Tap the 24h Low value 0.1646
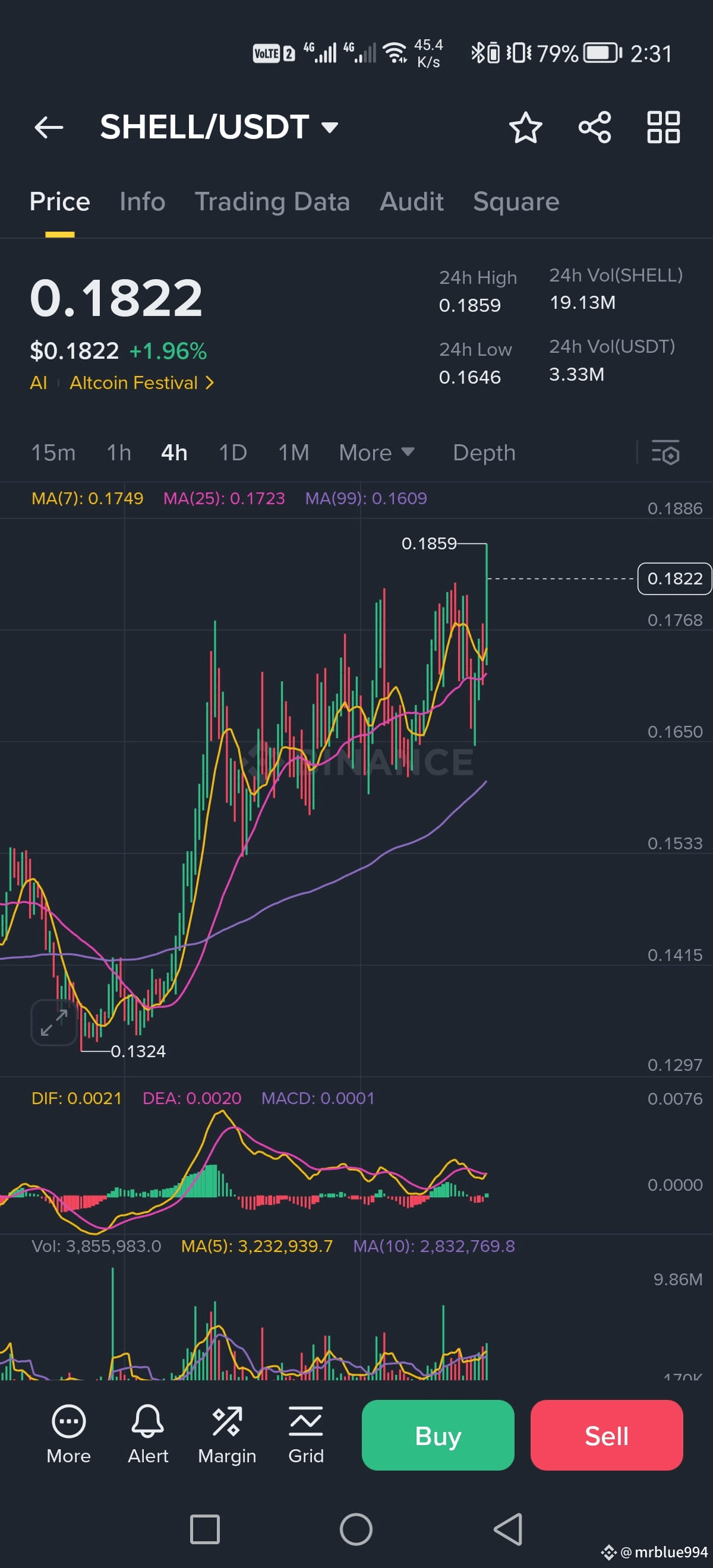713x1568 pixels. 470,377
